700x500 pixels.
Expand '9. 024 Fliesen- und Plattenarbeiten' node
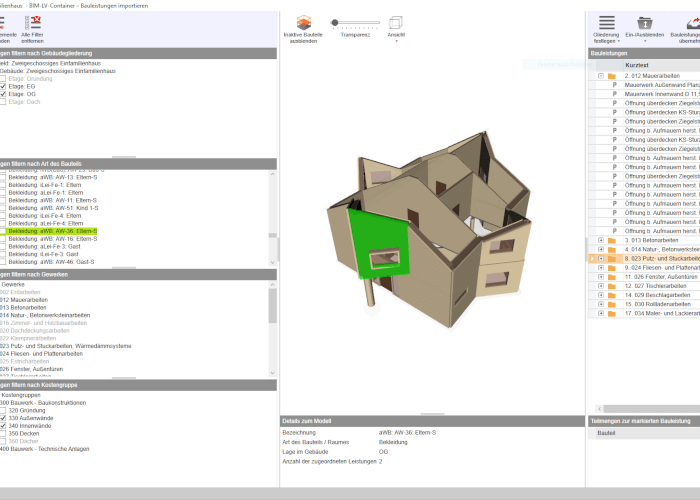[601, 268]
